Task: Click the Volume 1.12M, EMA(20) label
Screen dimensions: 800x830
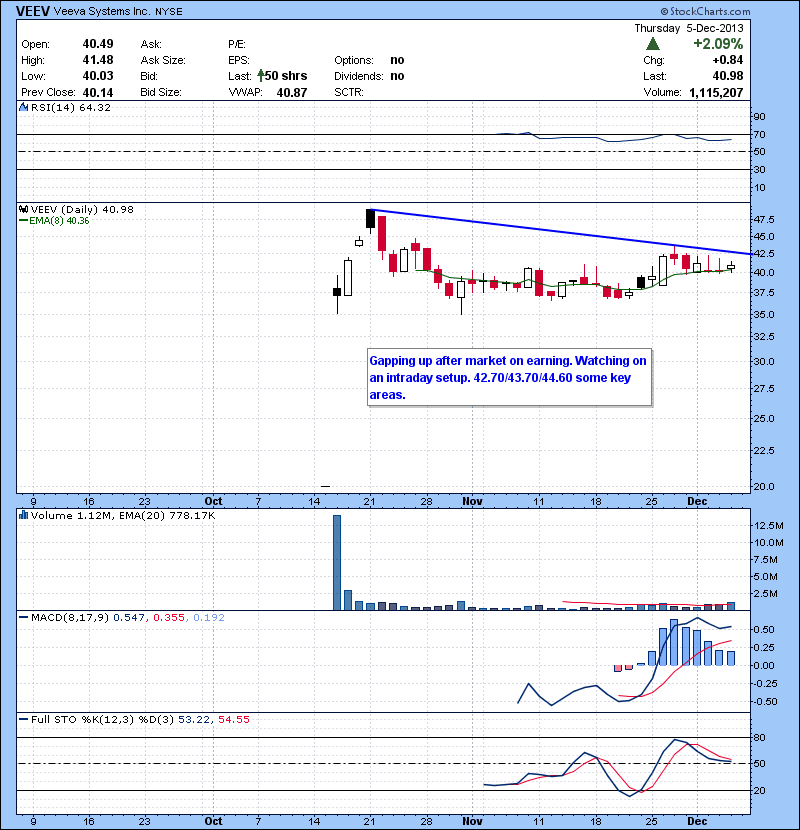Action: click(123, 516)
